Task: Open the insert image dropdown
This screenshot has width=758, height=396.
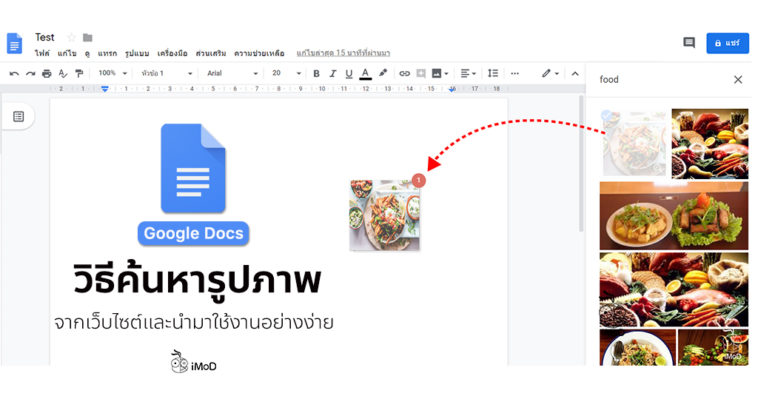Action: (440, 73)
